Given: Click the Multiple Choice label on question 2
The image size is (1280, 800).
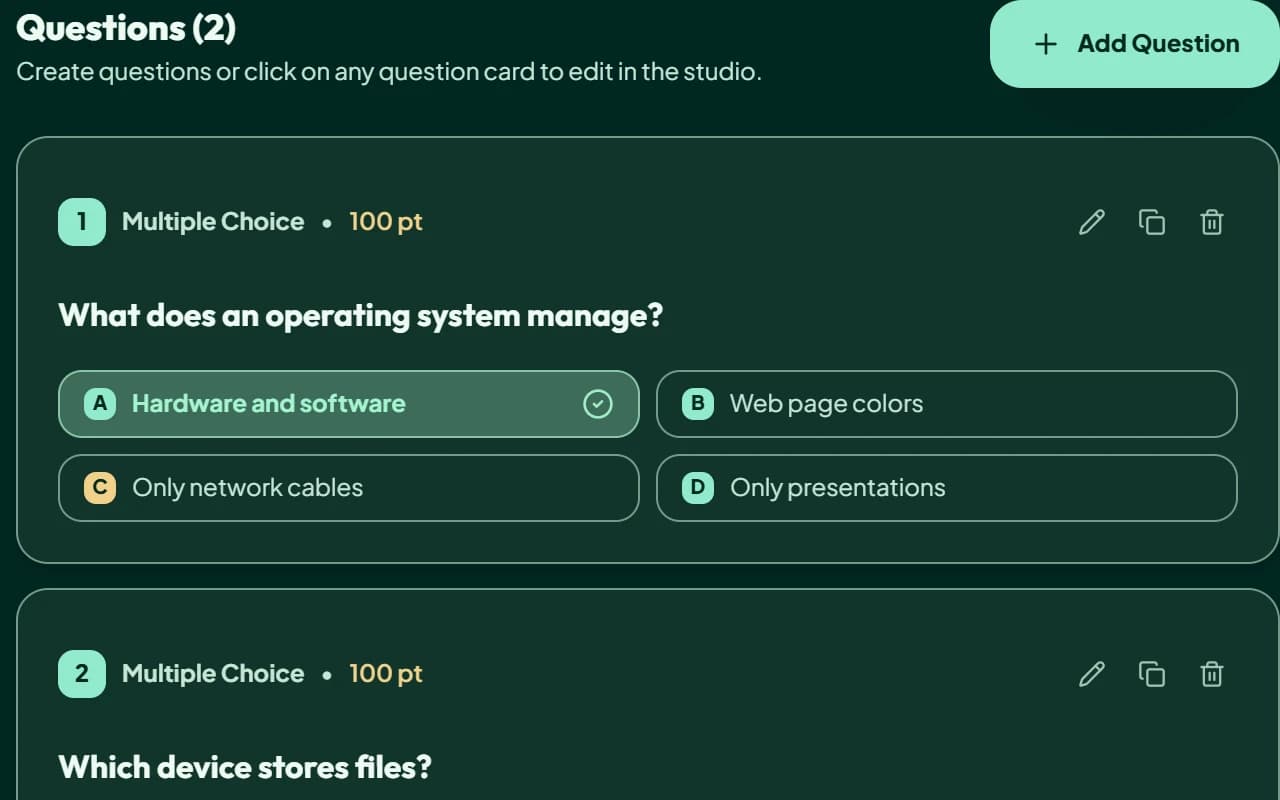Looking at the screenshot, I should coord(213,674).
